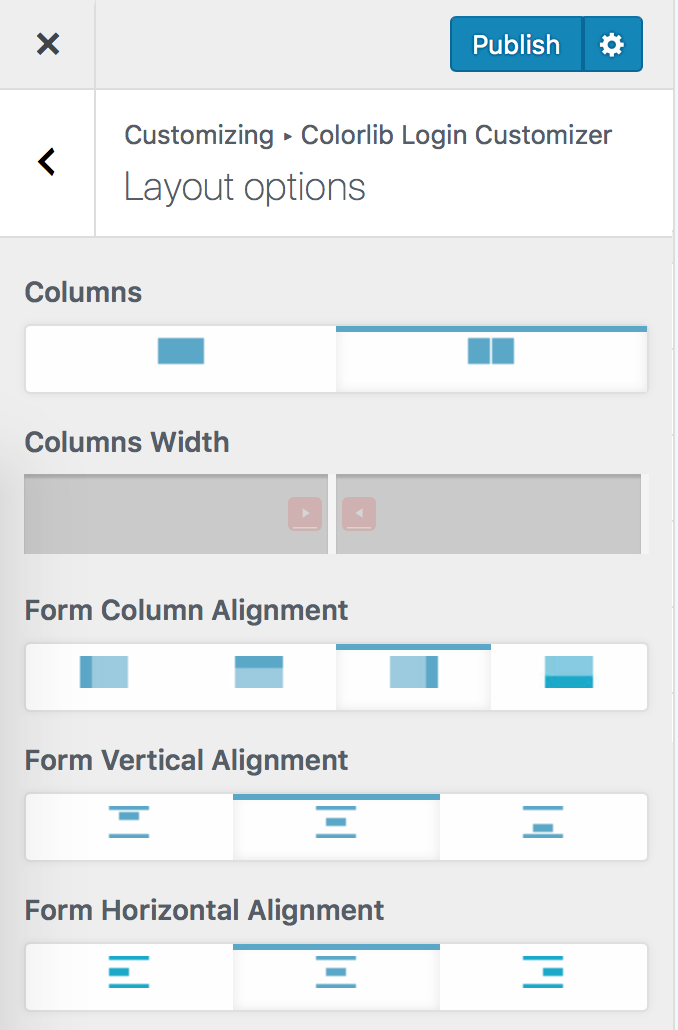
Task: Select the single column layout option
Action: point(180,358)
